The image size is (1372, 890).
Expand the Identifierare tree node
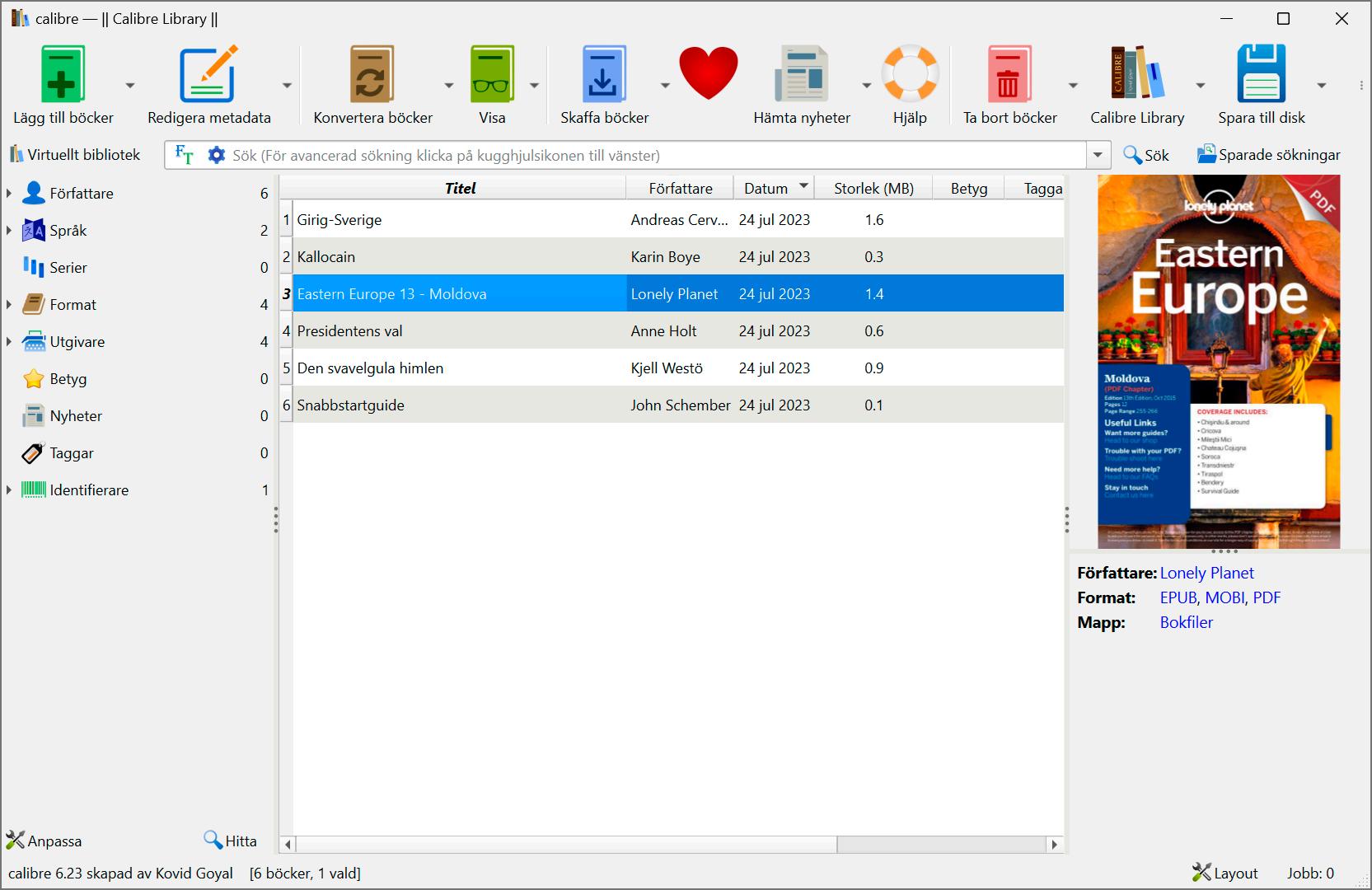pos(9,490)
